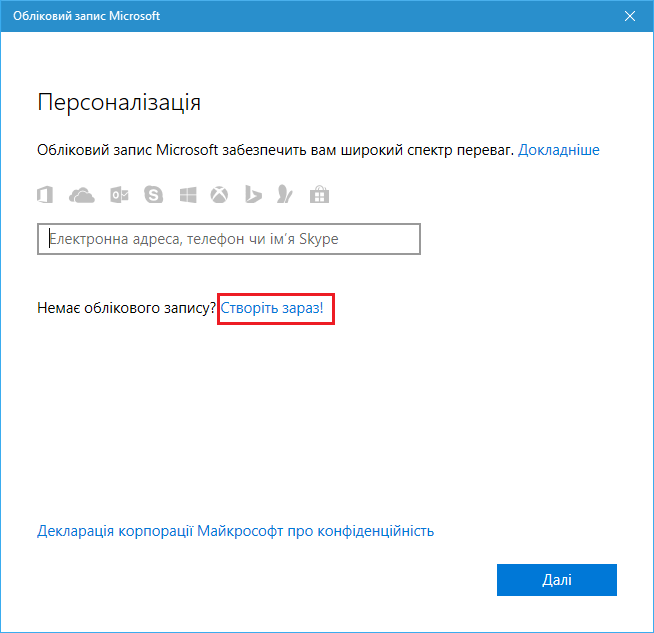The image size is (654, 633).
Task: Click the Windows logo icon
Action: point(188,195)
